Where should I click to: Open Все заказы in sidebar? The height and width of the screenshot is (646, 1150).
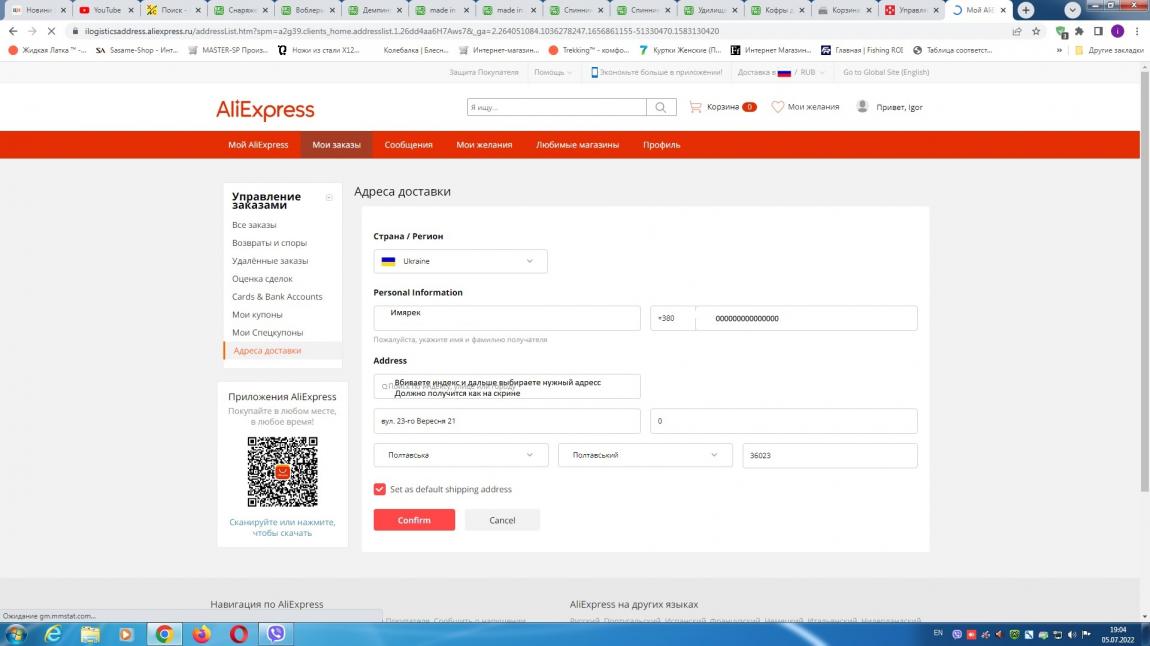coord(254,225)
